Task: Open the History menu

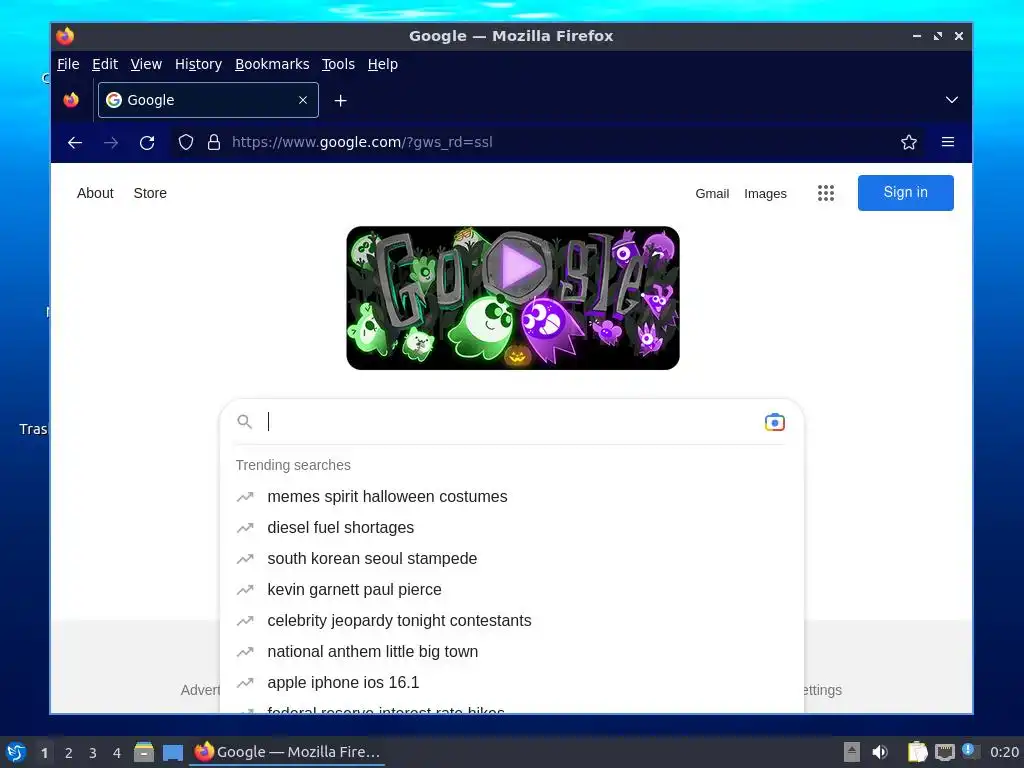Action: point(198,64)
